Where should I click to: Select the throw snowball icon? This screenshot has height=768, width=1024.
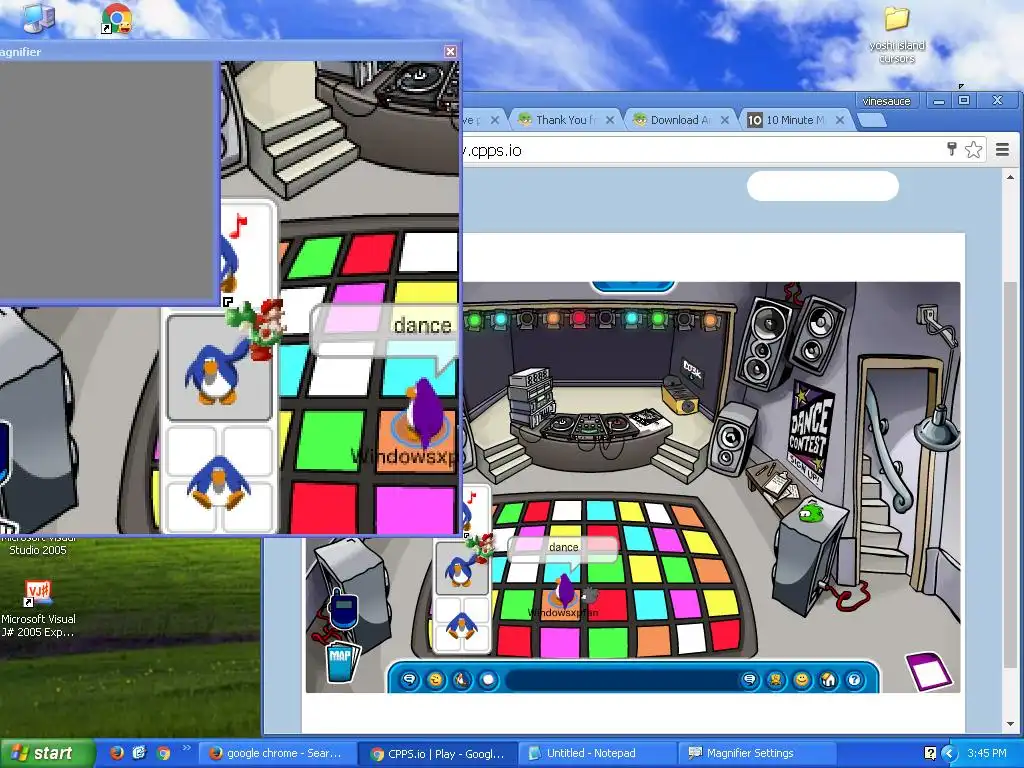(x=488, y=680)
